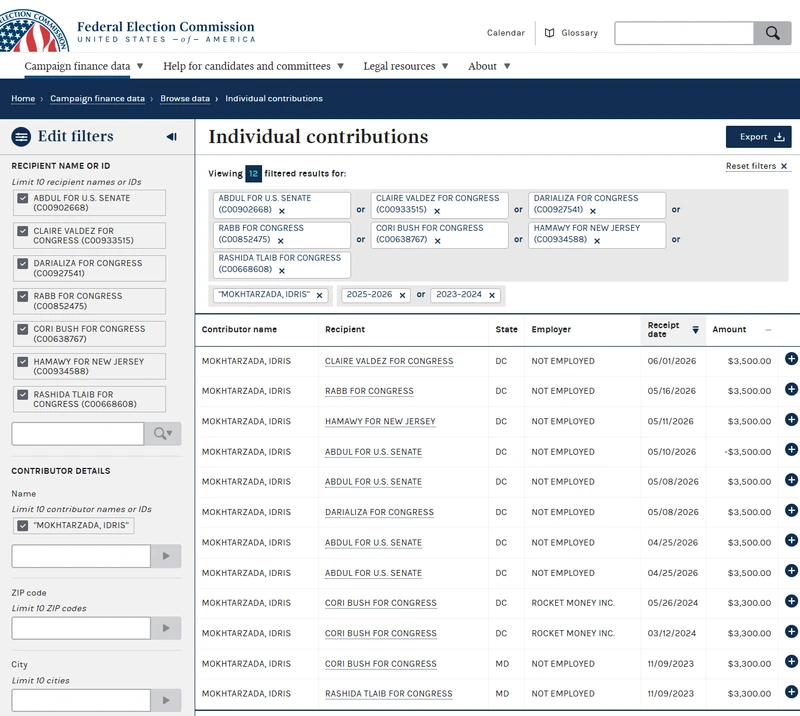
Task: Open the Glossary book icon
Action: coord(549,33)
